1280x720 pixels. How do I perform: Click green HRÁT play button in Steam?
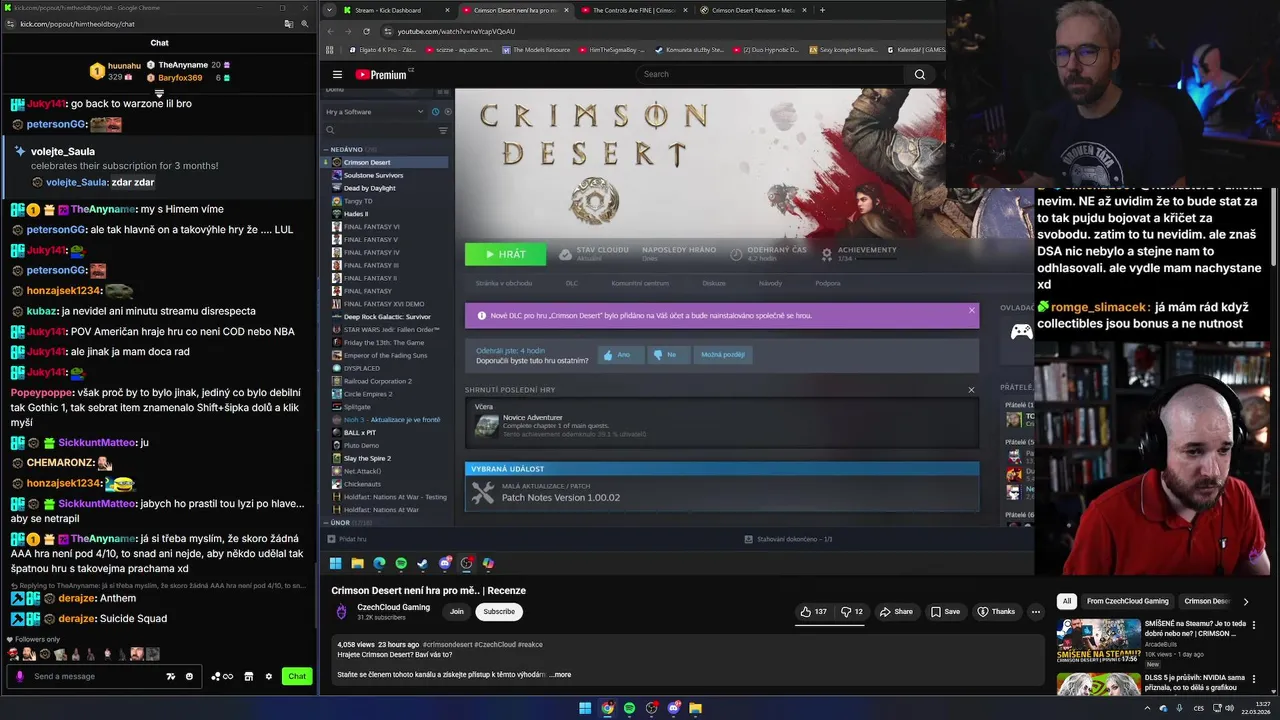tap(505, 254)
